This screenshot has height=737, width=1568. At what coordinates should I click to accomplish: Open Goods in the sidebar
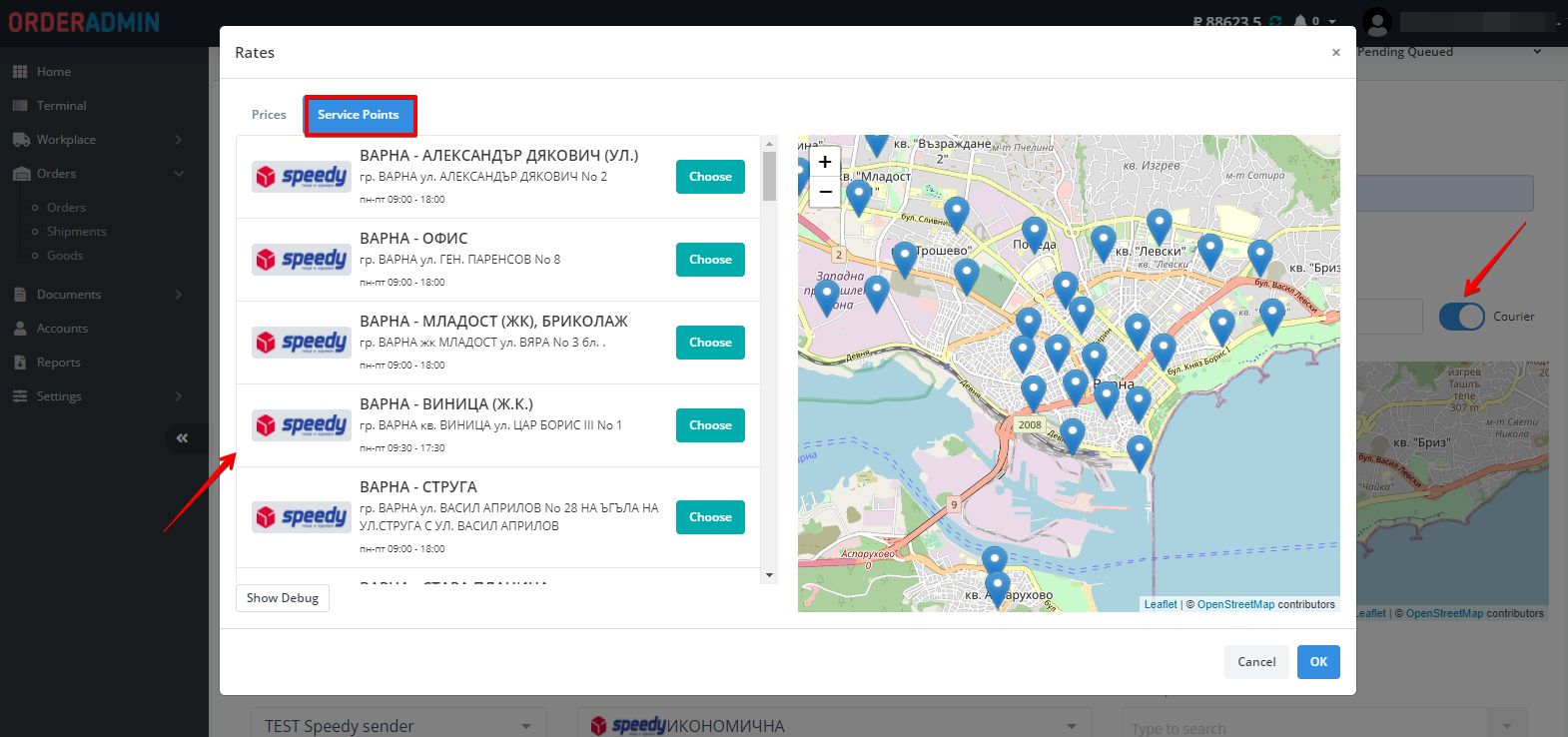click(x=65, y=256)
